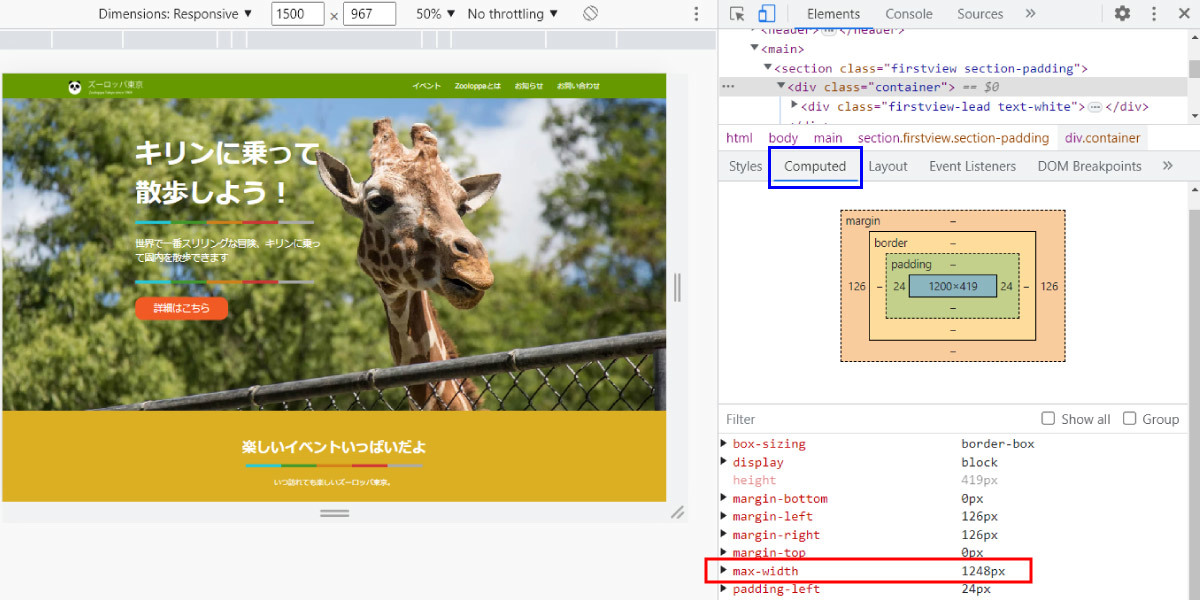Open the Customize DevTools three-dot menu
This screenshot has width=1200, height=600.
pyautogui.click(x=1154, y=14)
